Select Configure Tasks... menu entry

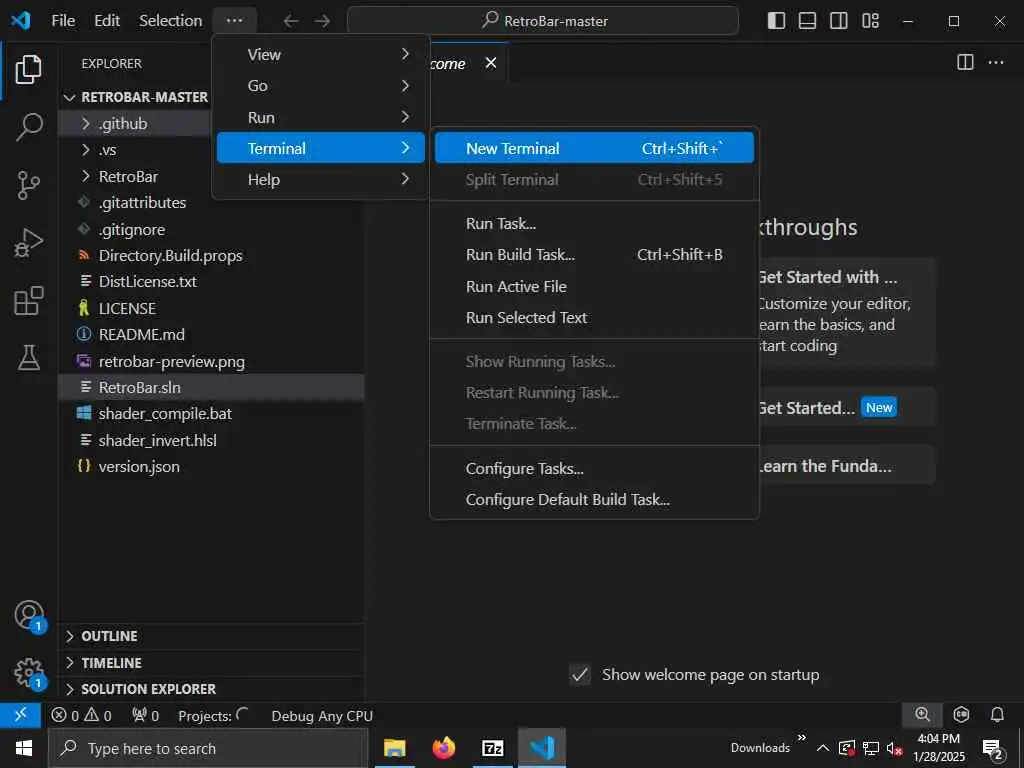594,468
